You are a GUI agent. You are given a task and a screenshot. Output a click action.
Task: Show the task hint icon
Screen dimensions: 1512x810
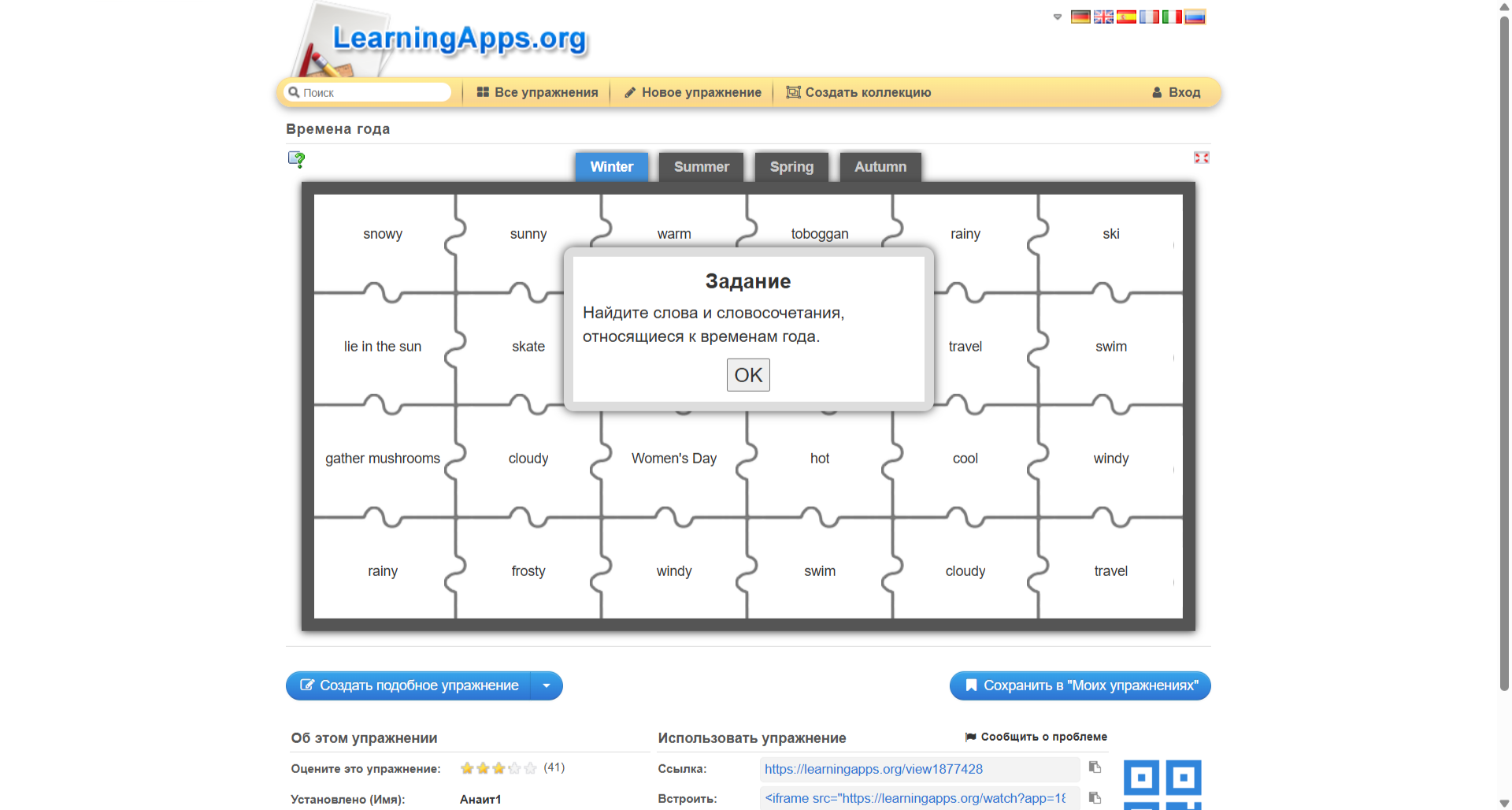296,159
